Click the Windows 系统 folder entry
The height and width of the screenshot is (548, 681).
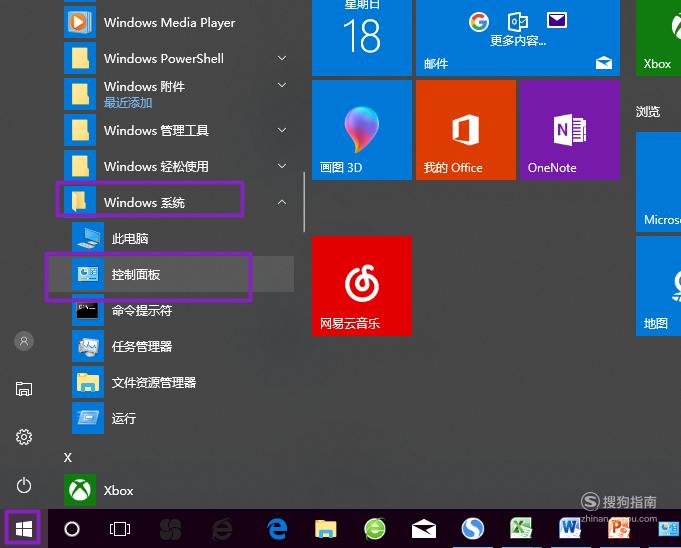(x=179, y=202)
